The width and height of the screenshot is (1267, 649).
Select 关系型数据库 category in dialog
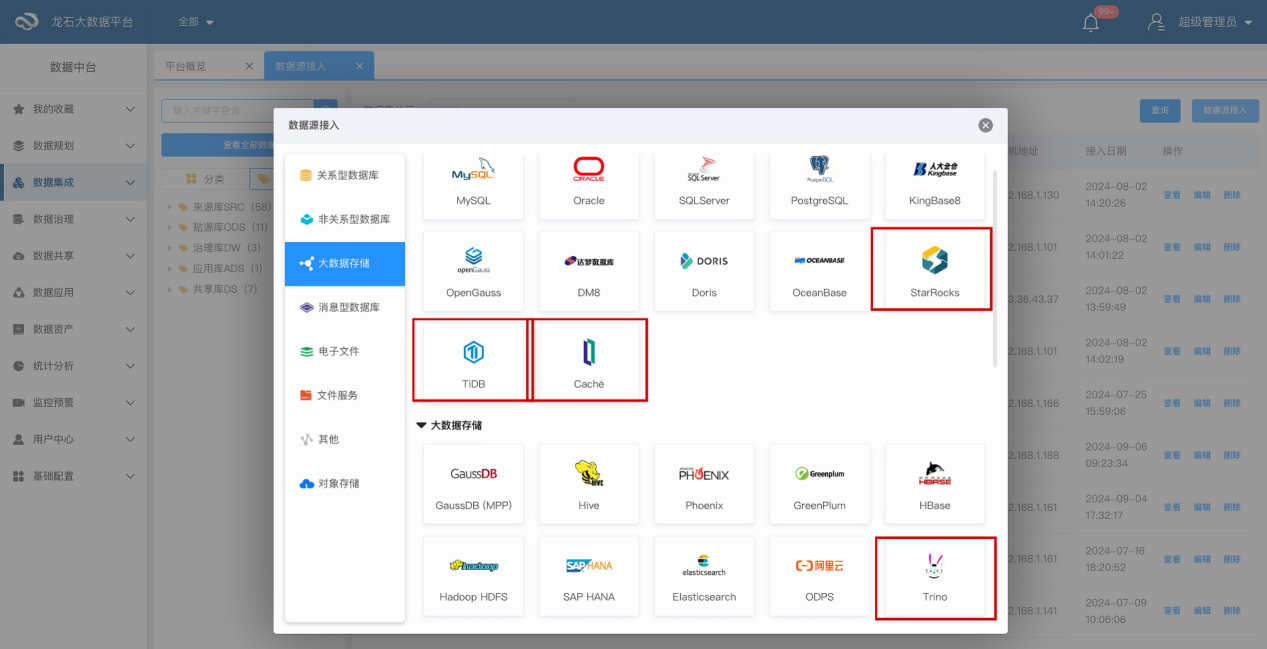tap(346, 175)
